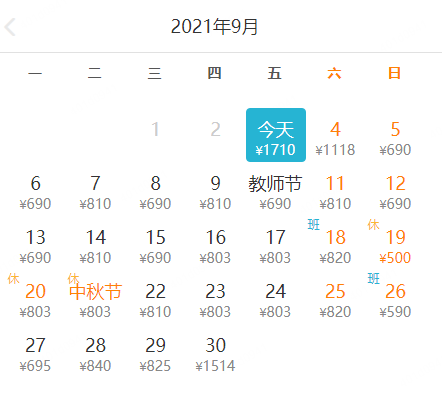Click the 日 Sunday column header
The height and width of the screenshot is (403, 442).
point(394,73)
